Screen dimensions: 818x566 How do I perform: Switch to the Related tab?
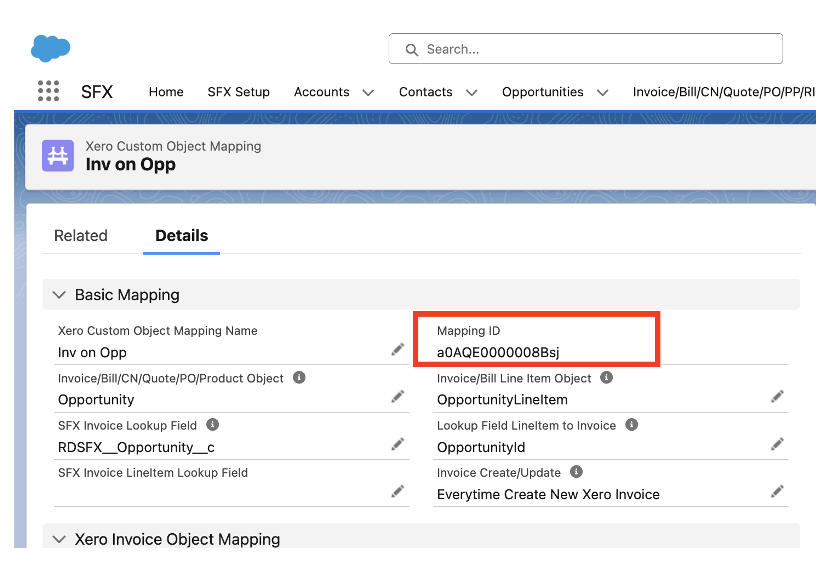(81, 236)
